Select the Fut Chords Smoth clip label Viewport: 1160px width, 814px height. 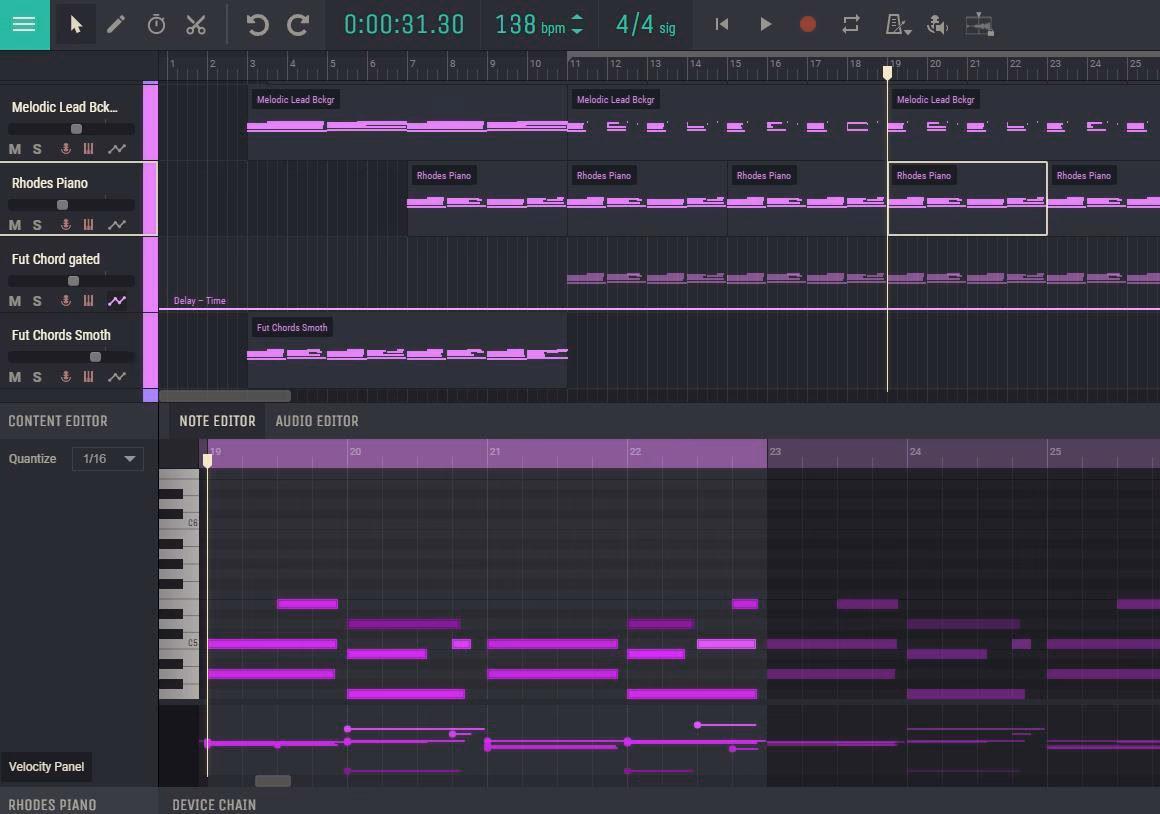(291, 328)
